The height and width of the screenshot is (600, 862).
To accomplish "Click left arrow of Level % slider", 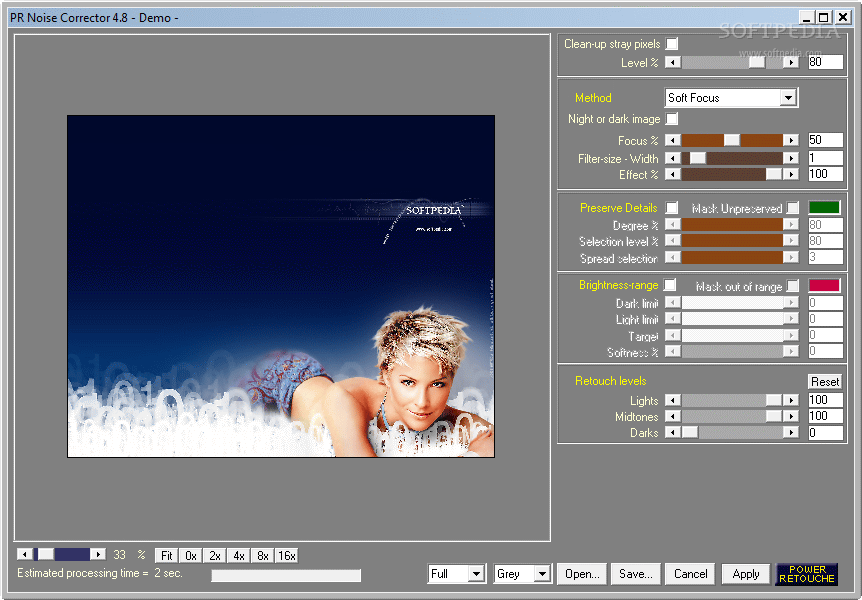I will tap(672, 62).
